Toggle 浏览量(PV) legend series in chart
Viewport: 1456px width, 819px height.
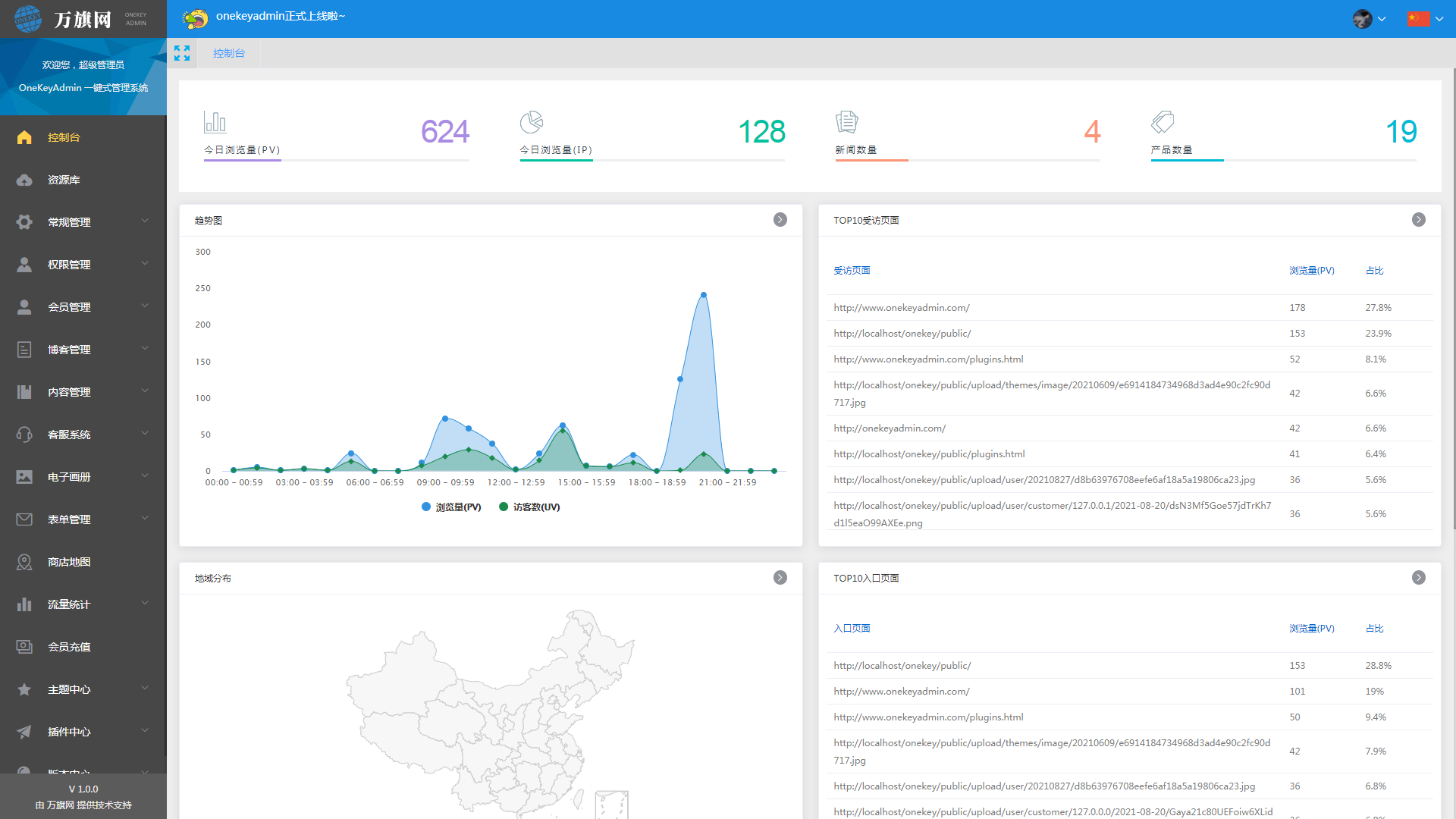(x=451, y=507)
